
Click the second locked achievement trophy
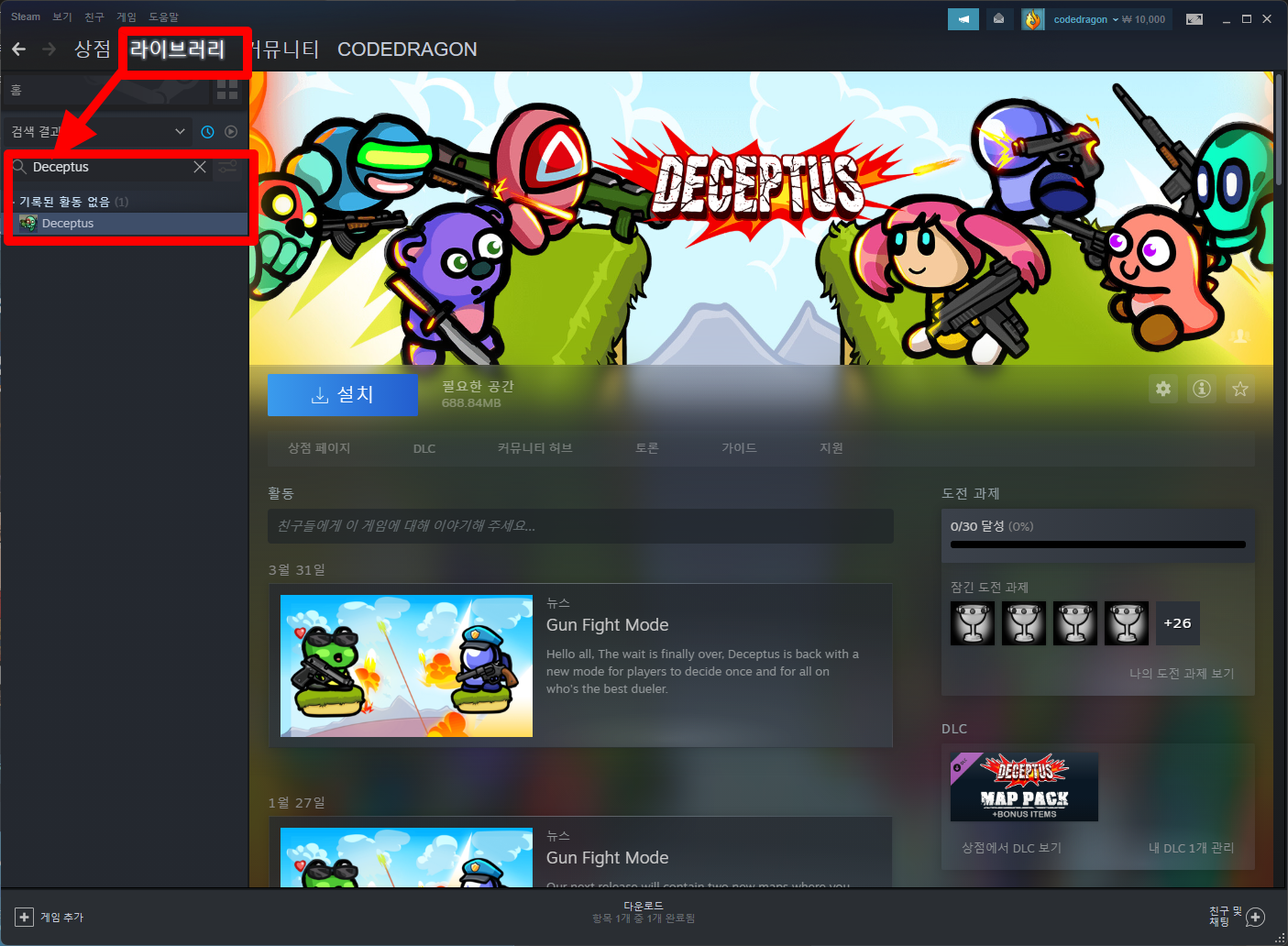[1024, 623]
